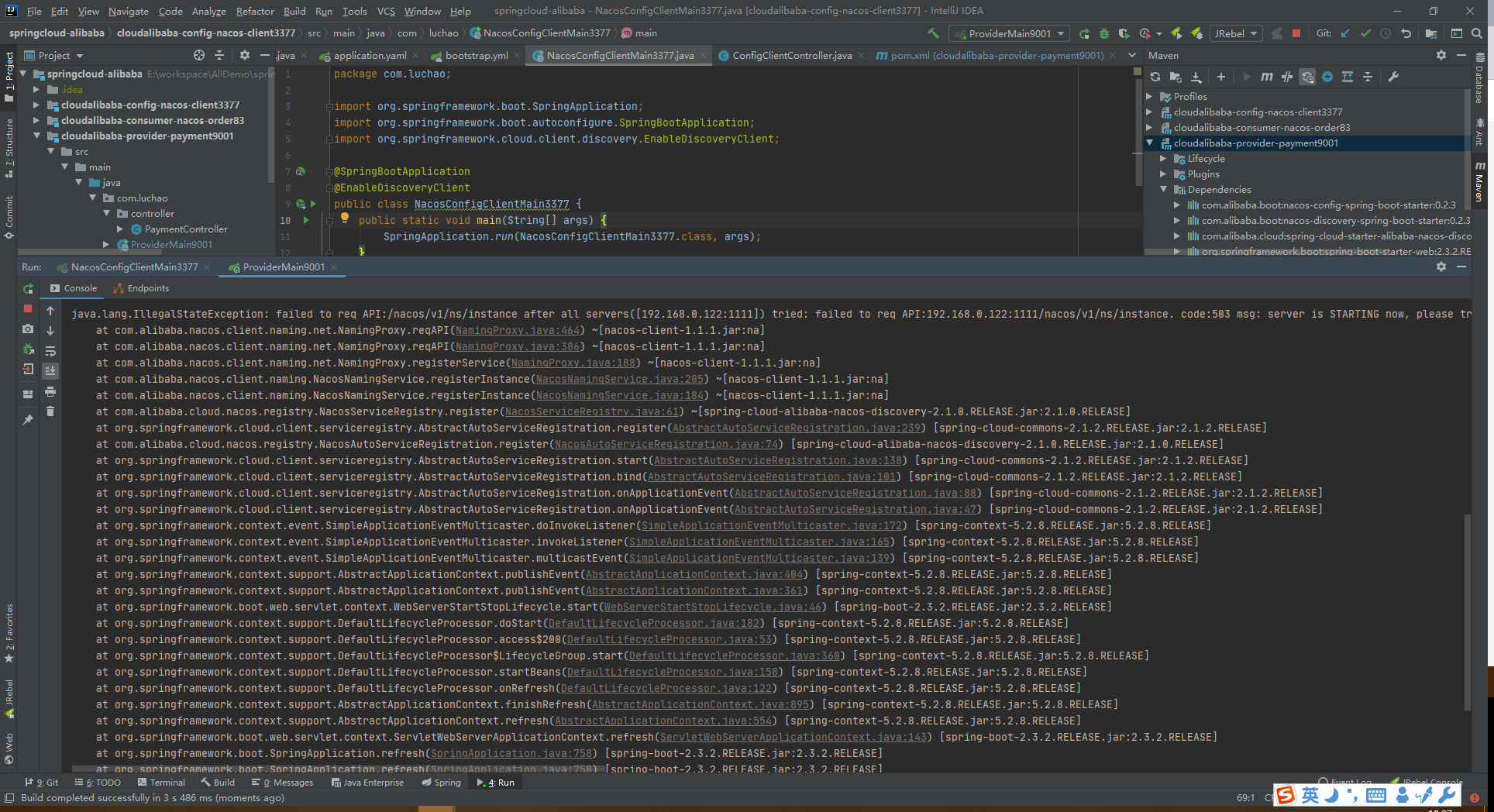Toggle soft-wrap in the Run console
This screenshot has width=1494, height=812.
click(x=50, y=351)
